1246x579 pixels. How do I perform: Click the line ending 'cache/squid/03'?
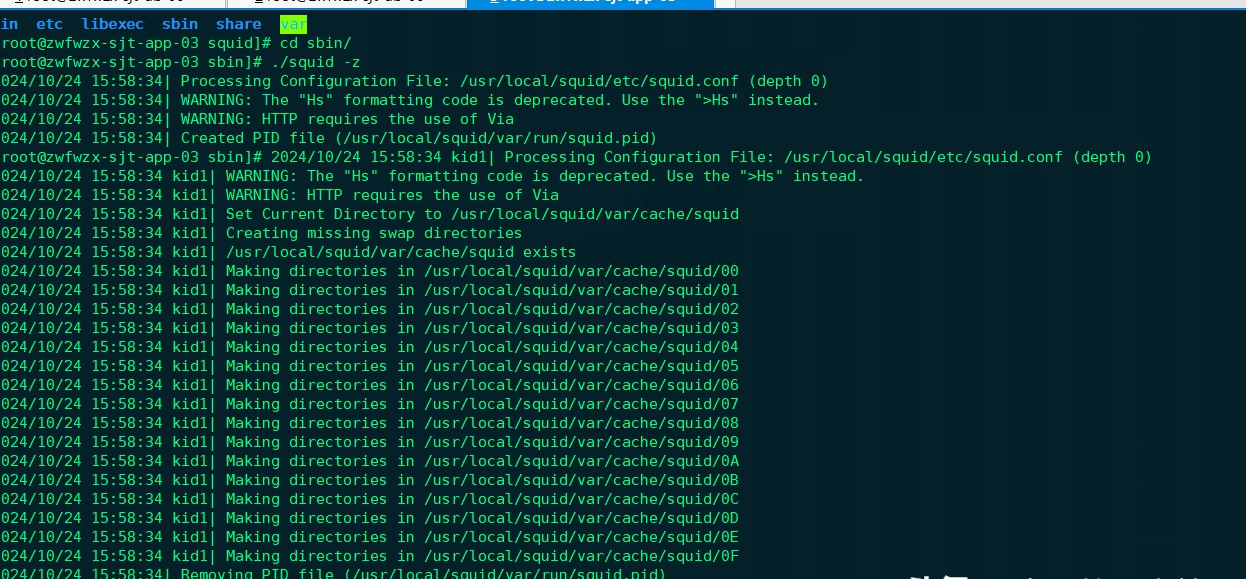(370, 328)
